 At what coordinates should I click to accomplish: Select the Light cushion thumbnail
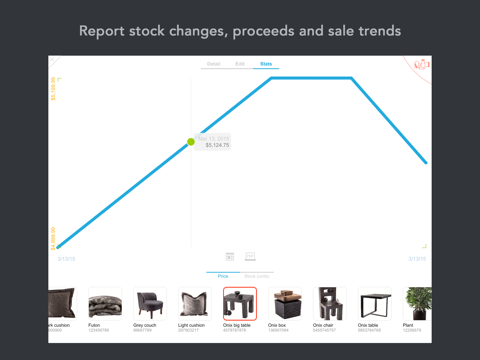point(195,304)
